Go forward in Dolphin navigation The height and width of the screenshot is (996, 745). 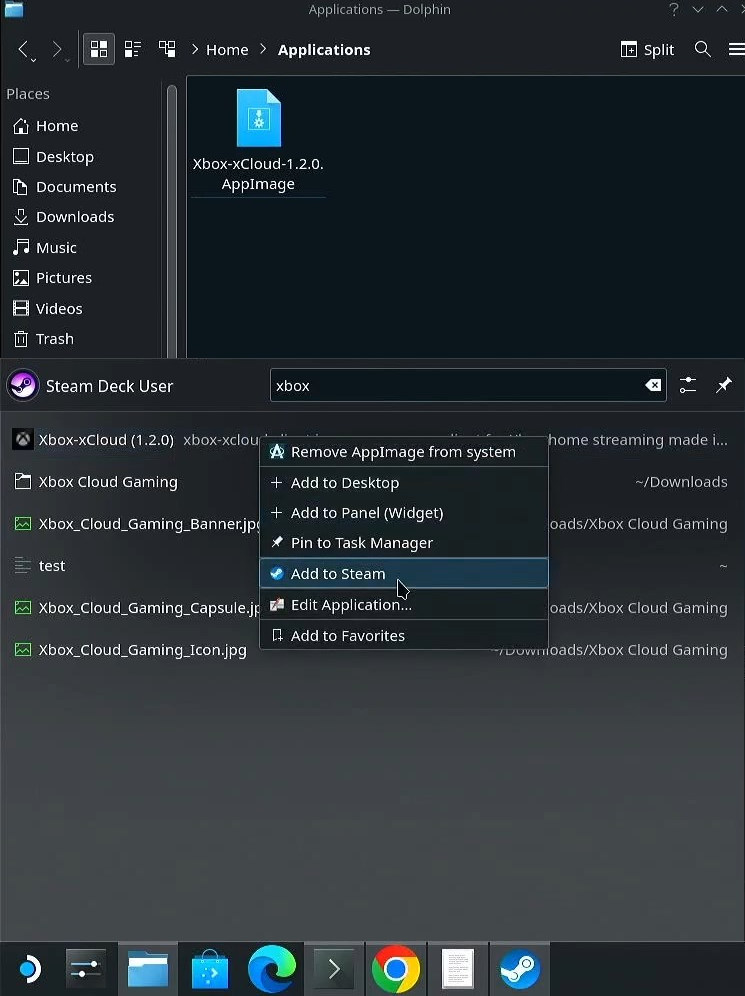(x=57, y=50)
